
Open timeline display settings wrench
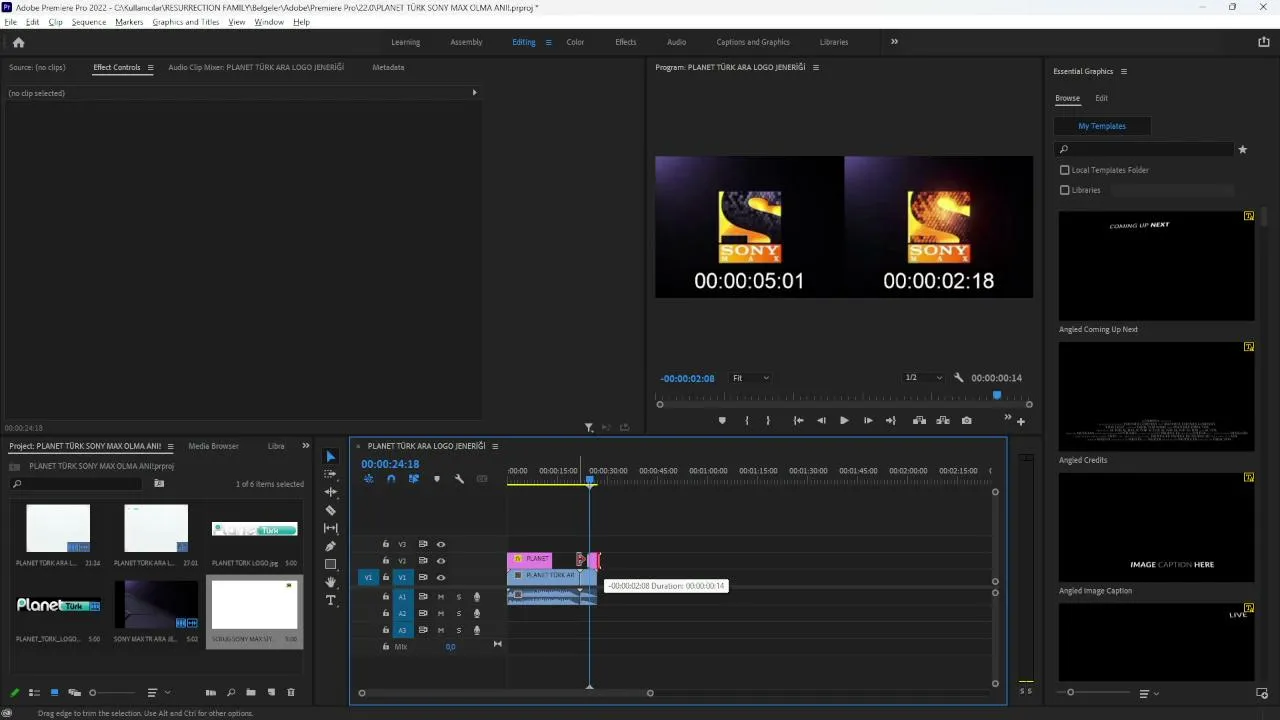coord(459,479)
